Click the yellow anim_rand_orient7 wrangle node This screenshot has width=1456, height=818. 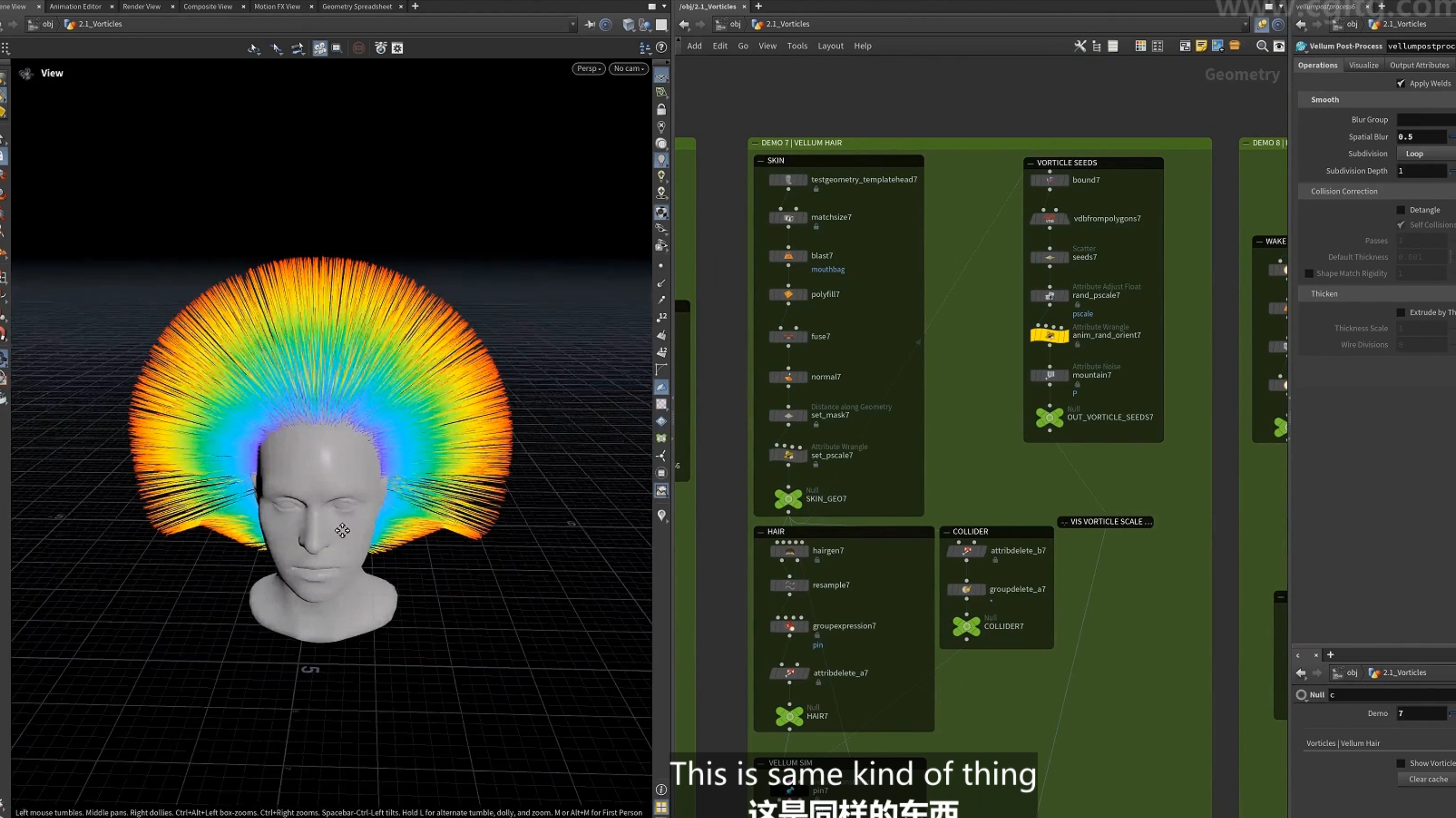pos(1050,335)
